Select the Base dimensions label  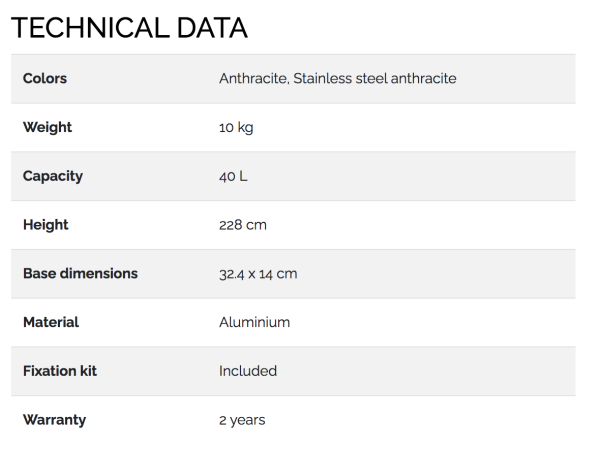[80, 274]
